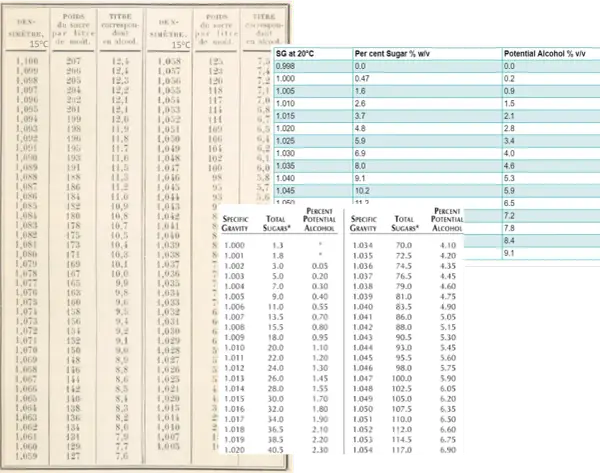Click '7.8' in the Potential Alcohol column

[509, 228]
